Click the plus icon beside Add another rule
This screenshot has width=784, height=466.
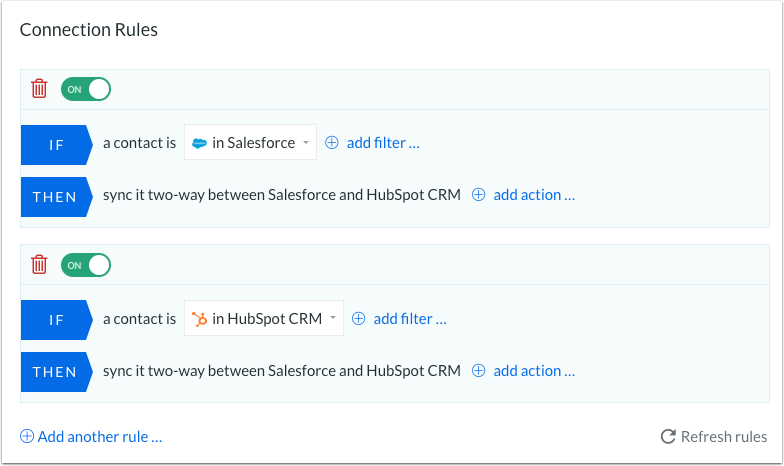pyautogui.click(x=27, y=437)
